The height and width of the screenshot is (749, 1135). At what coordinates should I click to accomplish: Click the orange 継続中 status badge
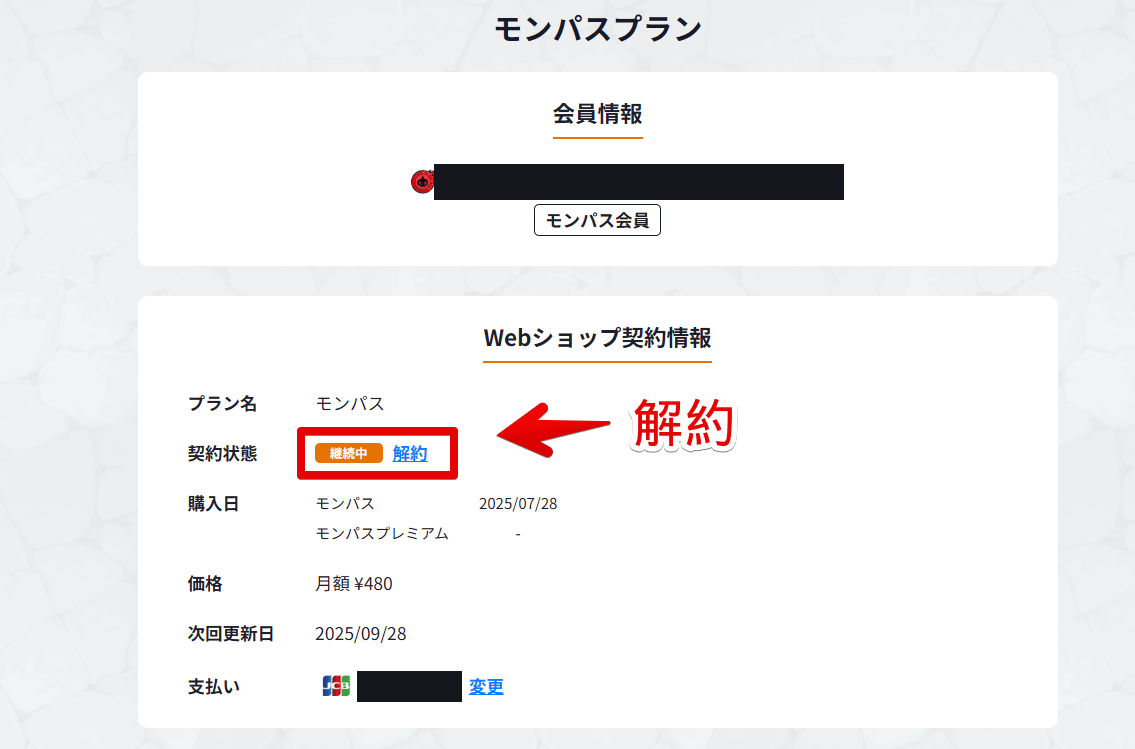(349, 454)
